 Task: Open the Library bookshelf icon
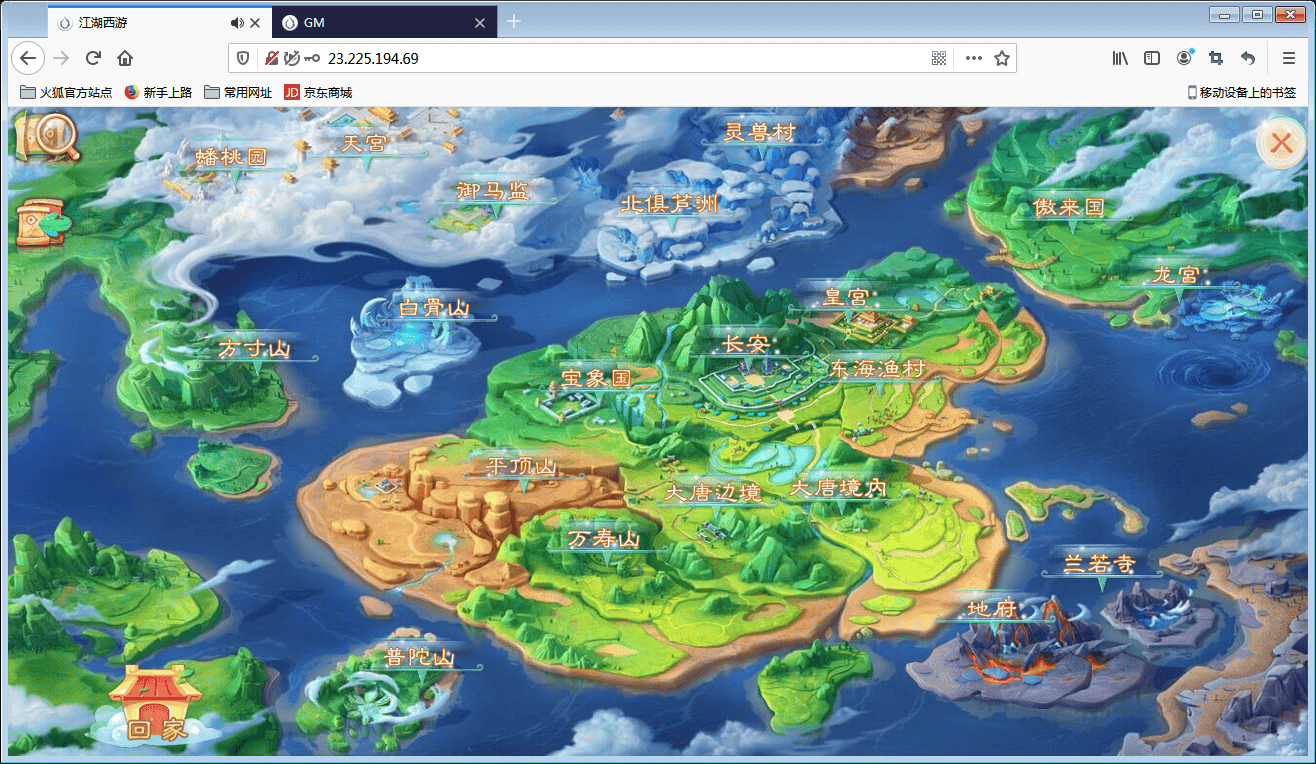click(x=1120, y=58)
